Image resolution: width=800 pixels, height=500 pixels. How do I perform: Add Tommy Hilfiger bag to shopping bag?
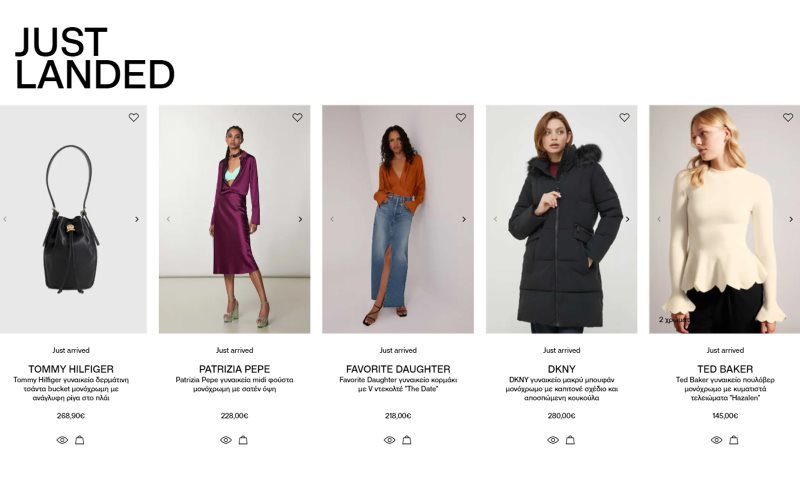tap(80, 440)
